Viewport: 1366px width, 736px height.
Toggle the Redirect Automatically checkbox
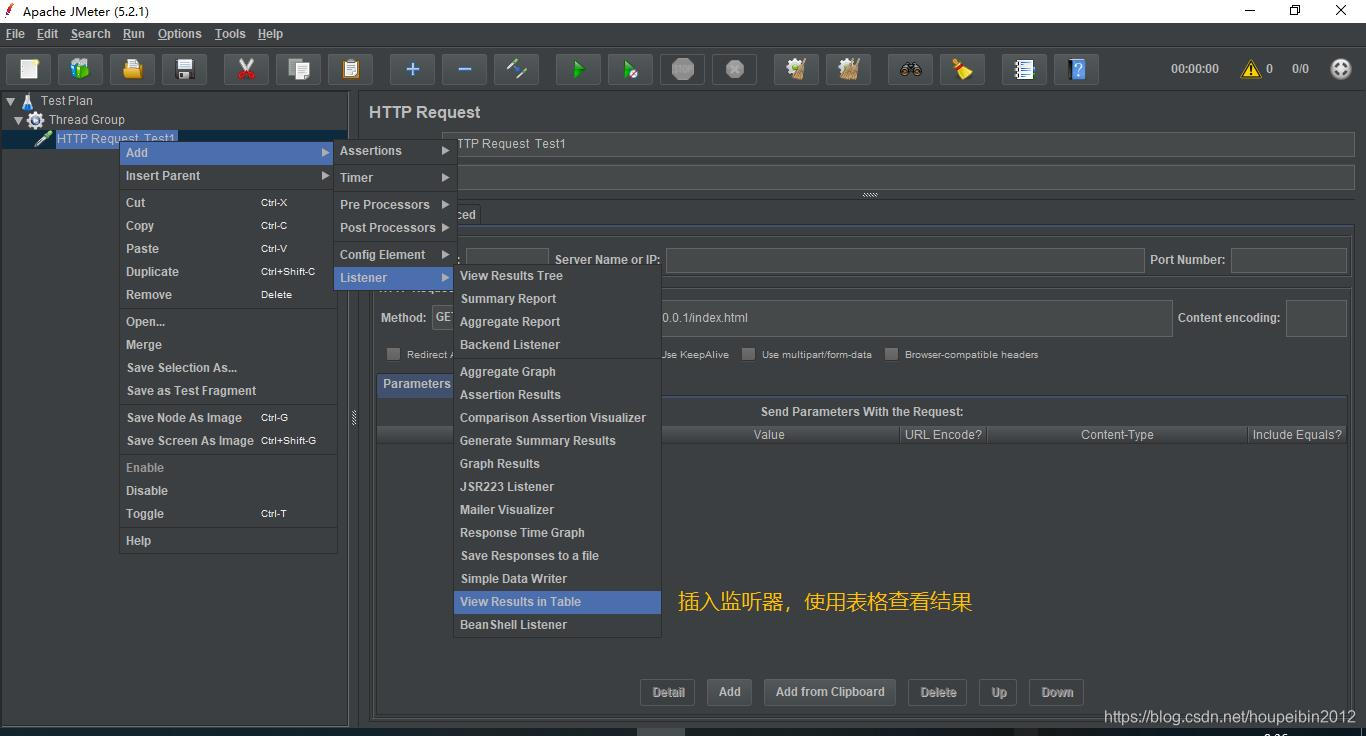click(393, 354)
